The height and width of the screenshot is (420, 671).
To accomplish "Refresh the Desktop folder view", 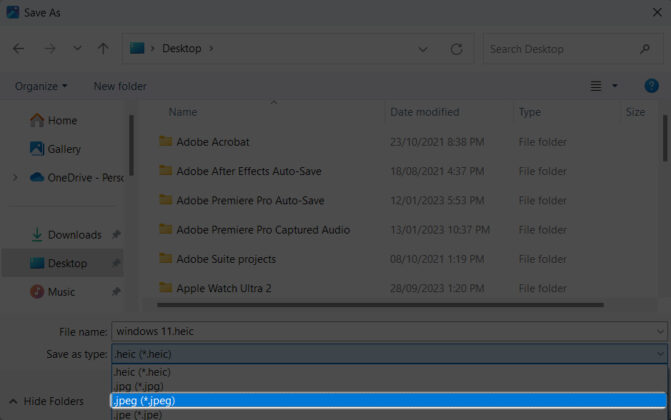I will pyautogui.click(x=457, y=49).
